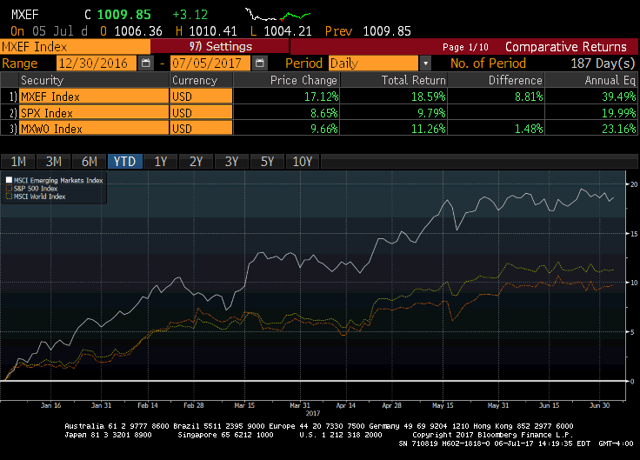640x460 pixels.
Task: Click MXWO price change 9.66%
Action: pyautogui.click(x=324, y=129)
